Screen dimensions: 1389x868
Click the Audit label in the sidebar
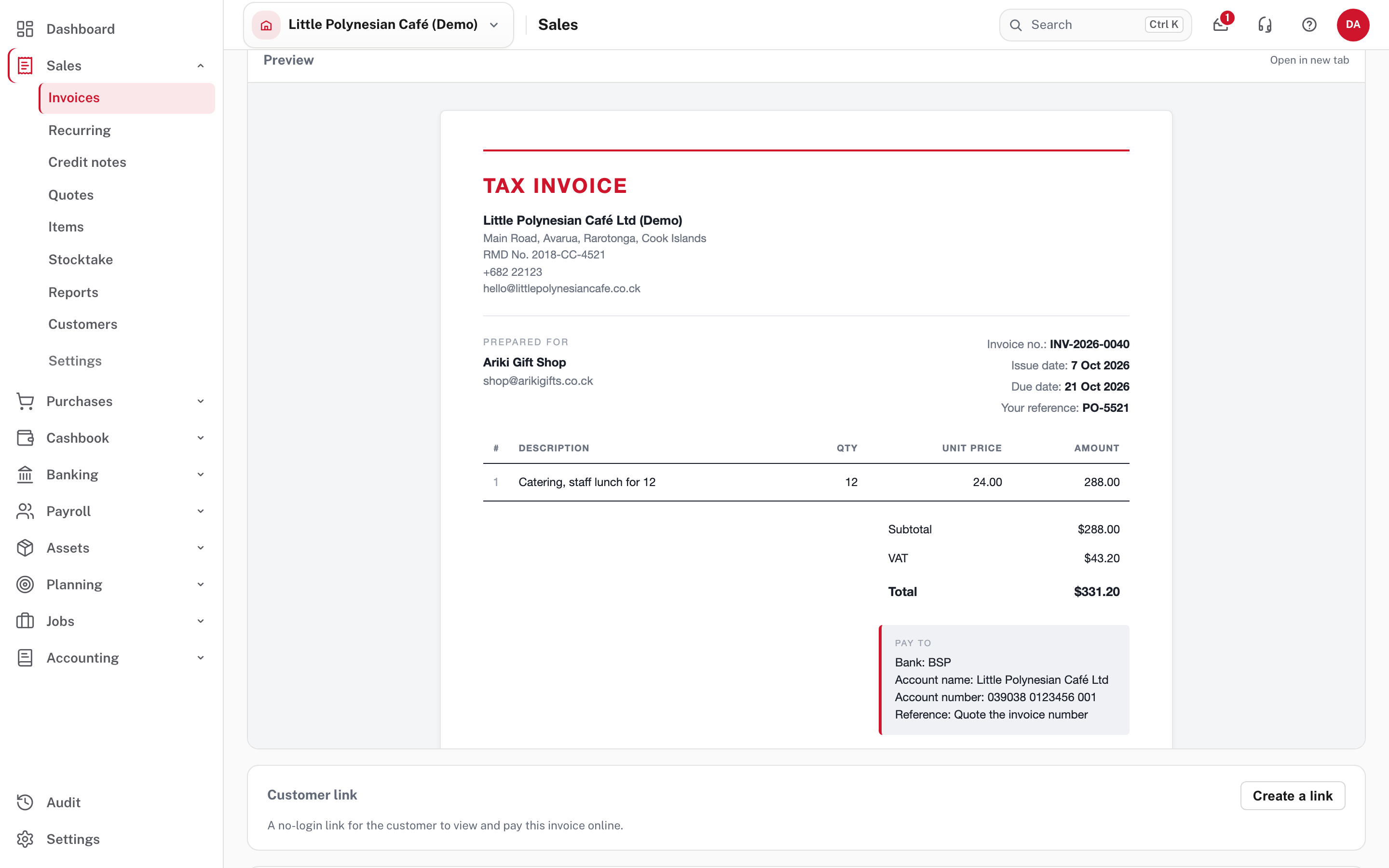pos(63,802)
